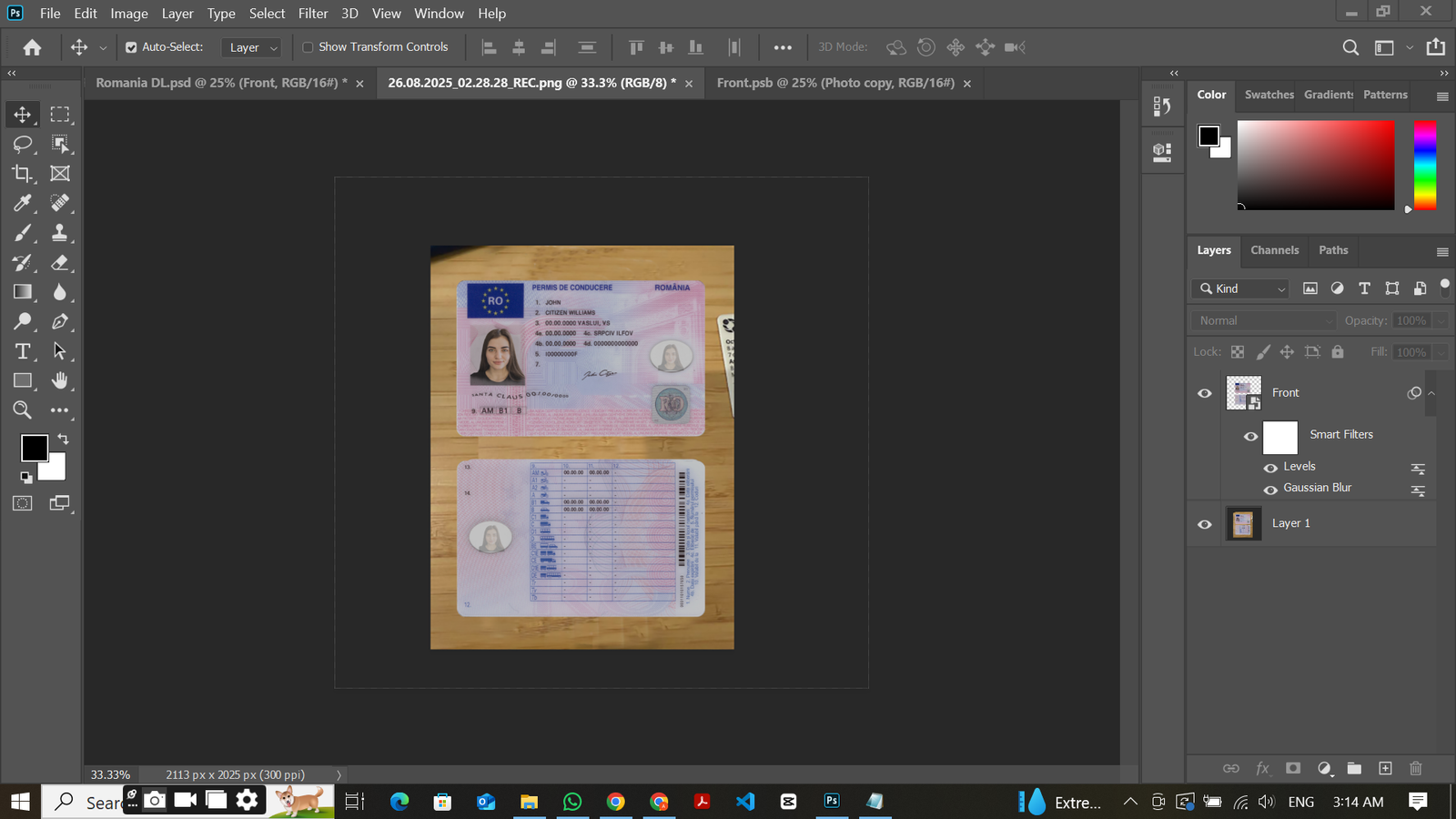Click the Create New Group folder icon

pos(1354,768)
